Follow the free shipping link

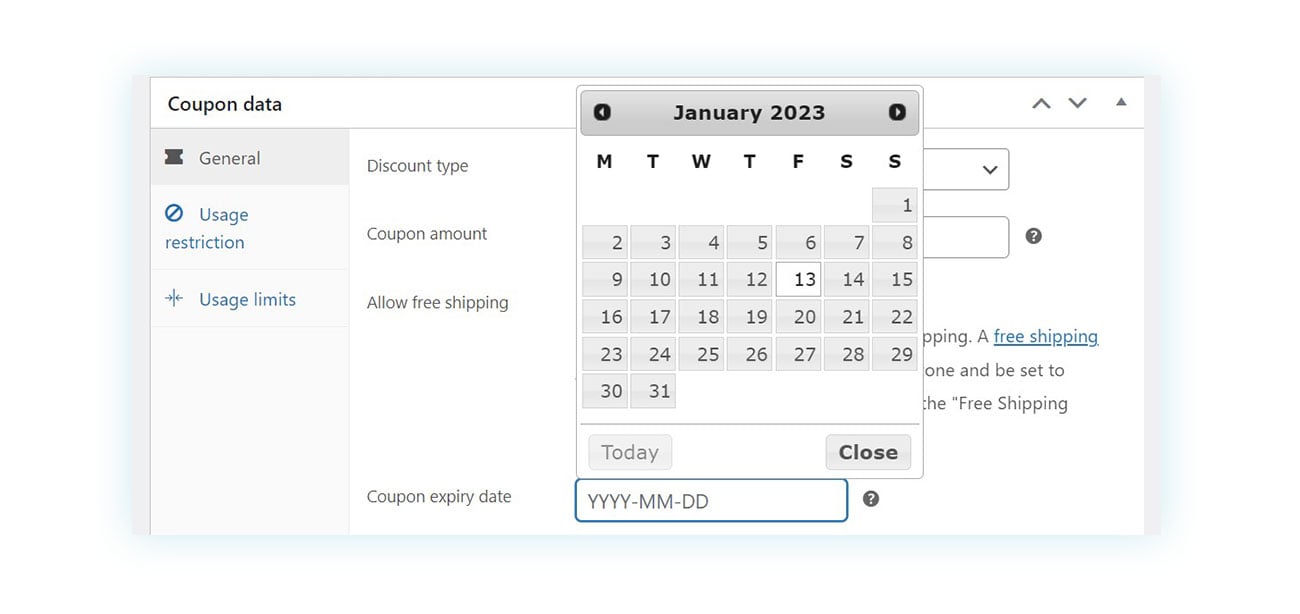pyautogui.click(x=1046, y=336)
